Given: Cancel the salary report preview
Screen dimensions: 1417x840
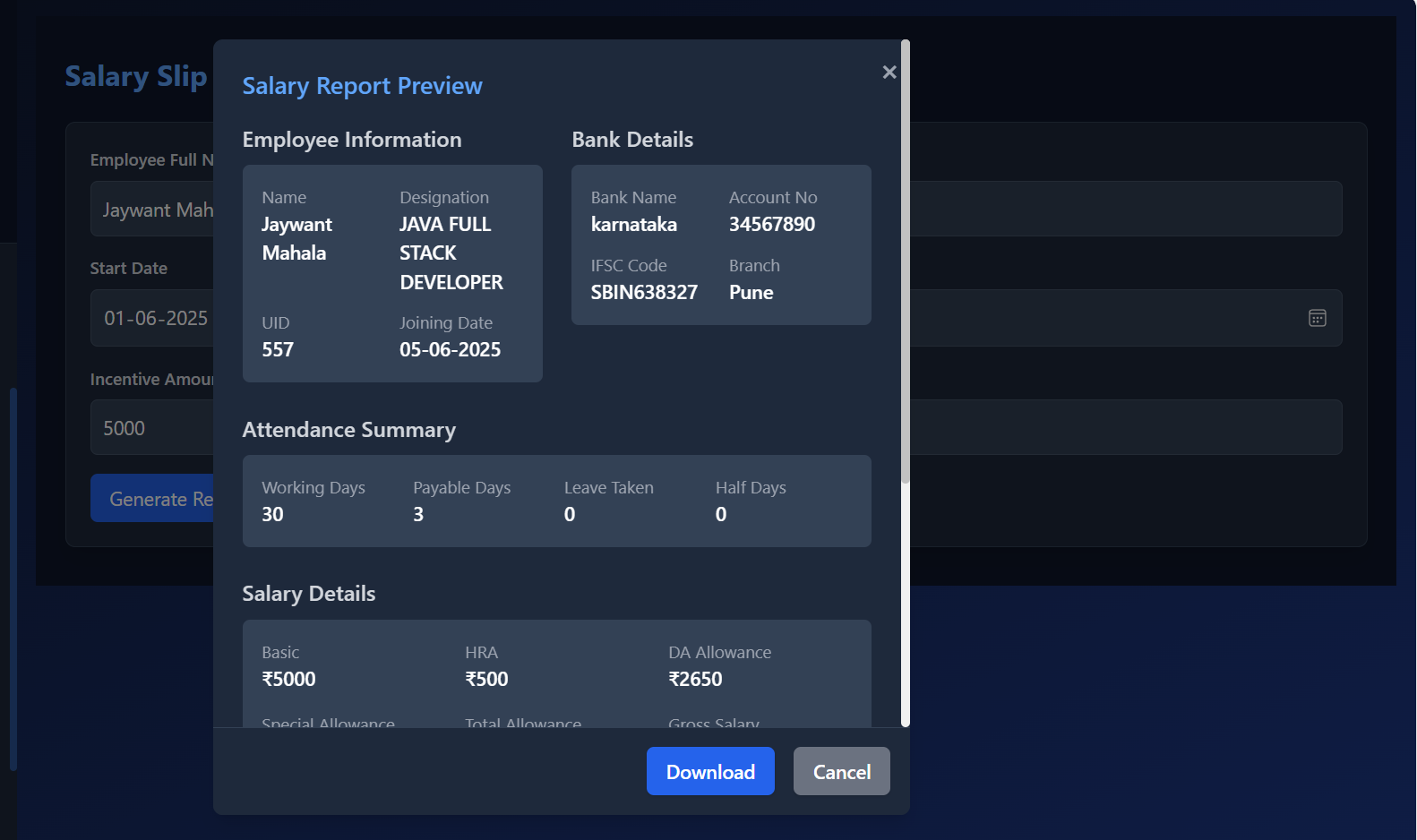Looking at the screenshot, I should (x=841, y=771).
